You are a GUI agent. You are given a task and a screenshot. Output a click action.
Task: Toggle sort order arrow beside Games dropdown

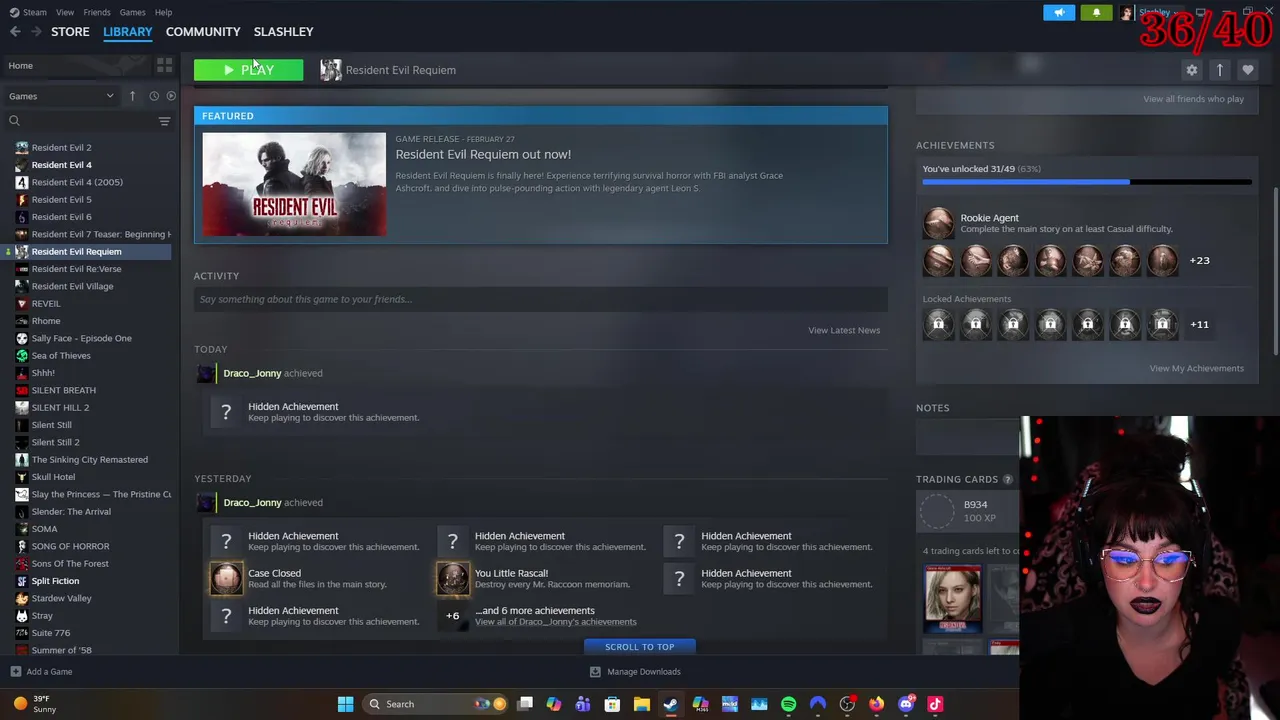click(x=132, y=96)
